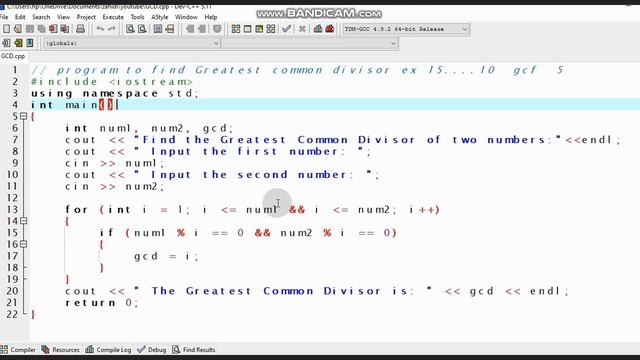
Task: Open Replace using the second magnifier icon
Action: (x=142, y=29)
